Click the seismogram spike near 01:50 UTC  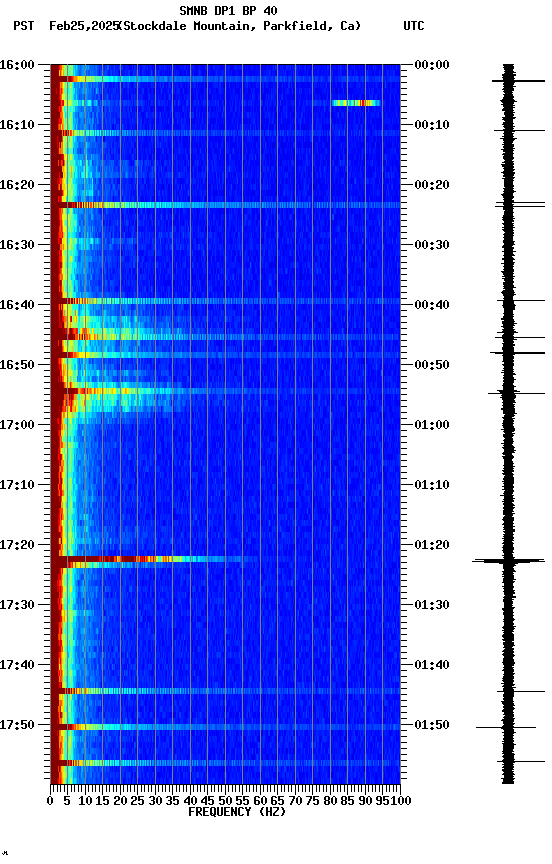click(x=506, y=728)
